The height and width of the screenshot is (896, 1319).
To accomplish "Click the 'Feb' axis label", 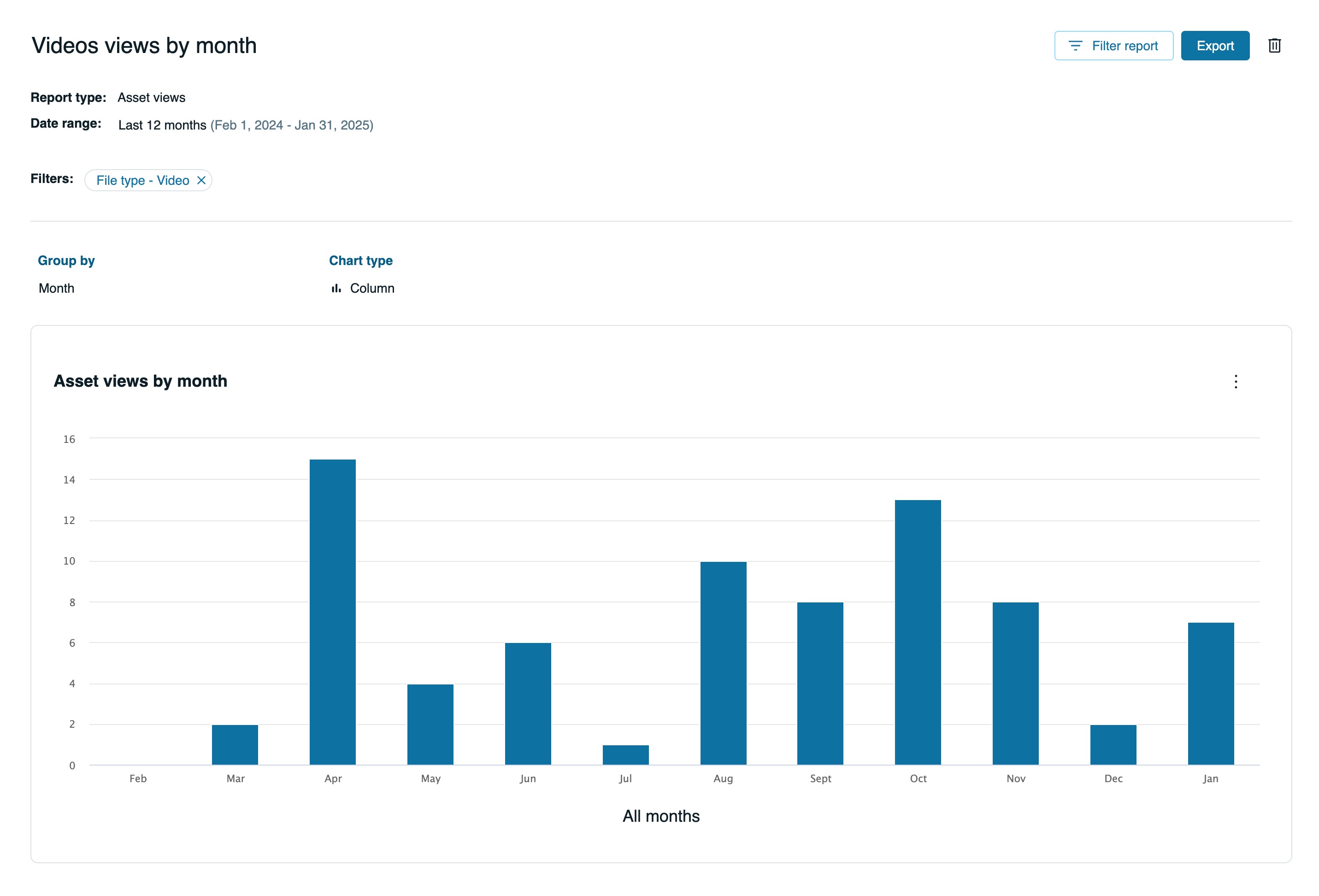I will click(138, 778).
